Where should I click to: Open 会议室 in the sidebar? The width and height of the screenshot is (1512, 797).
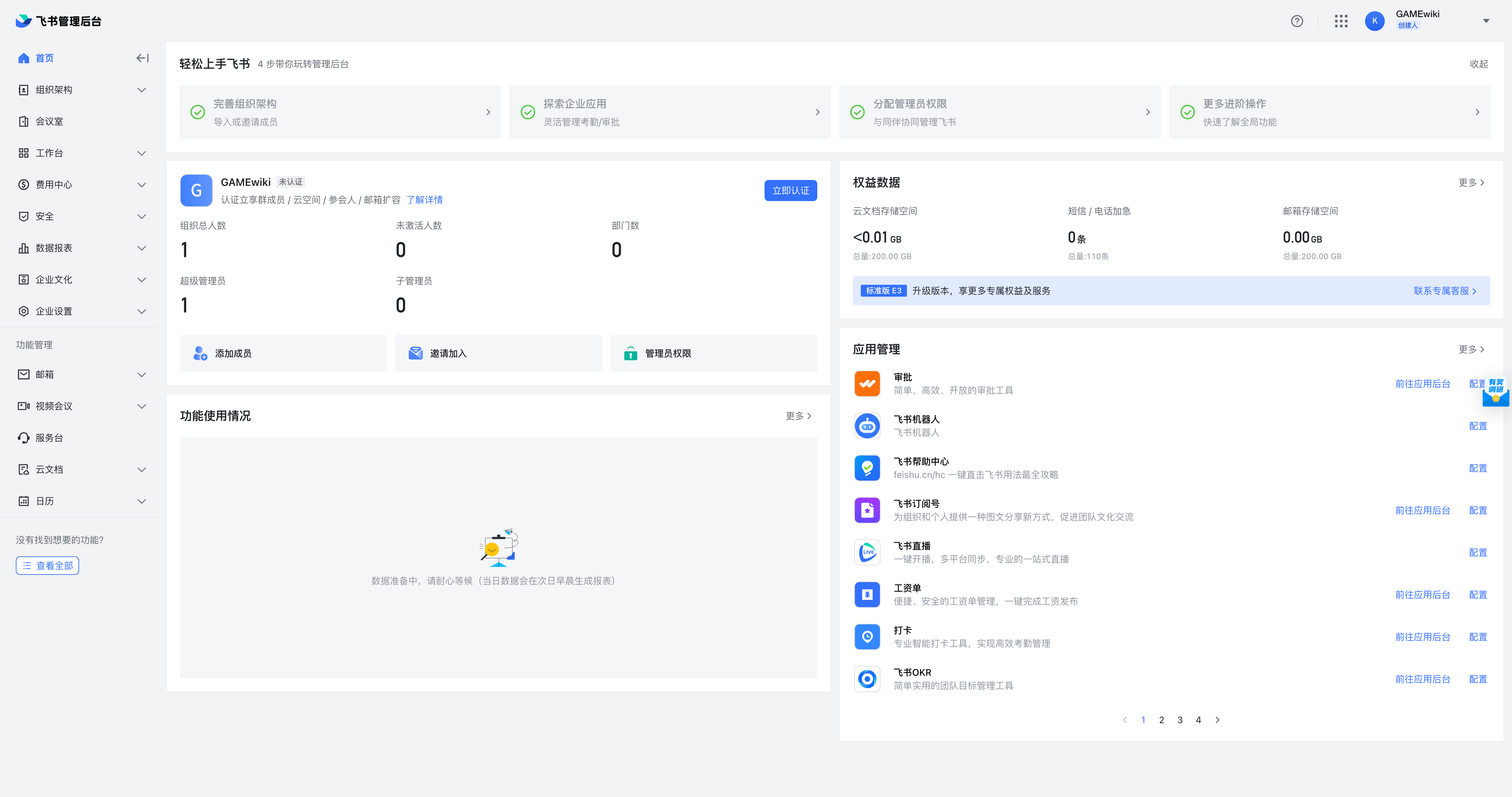[x=49, y=122]
